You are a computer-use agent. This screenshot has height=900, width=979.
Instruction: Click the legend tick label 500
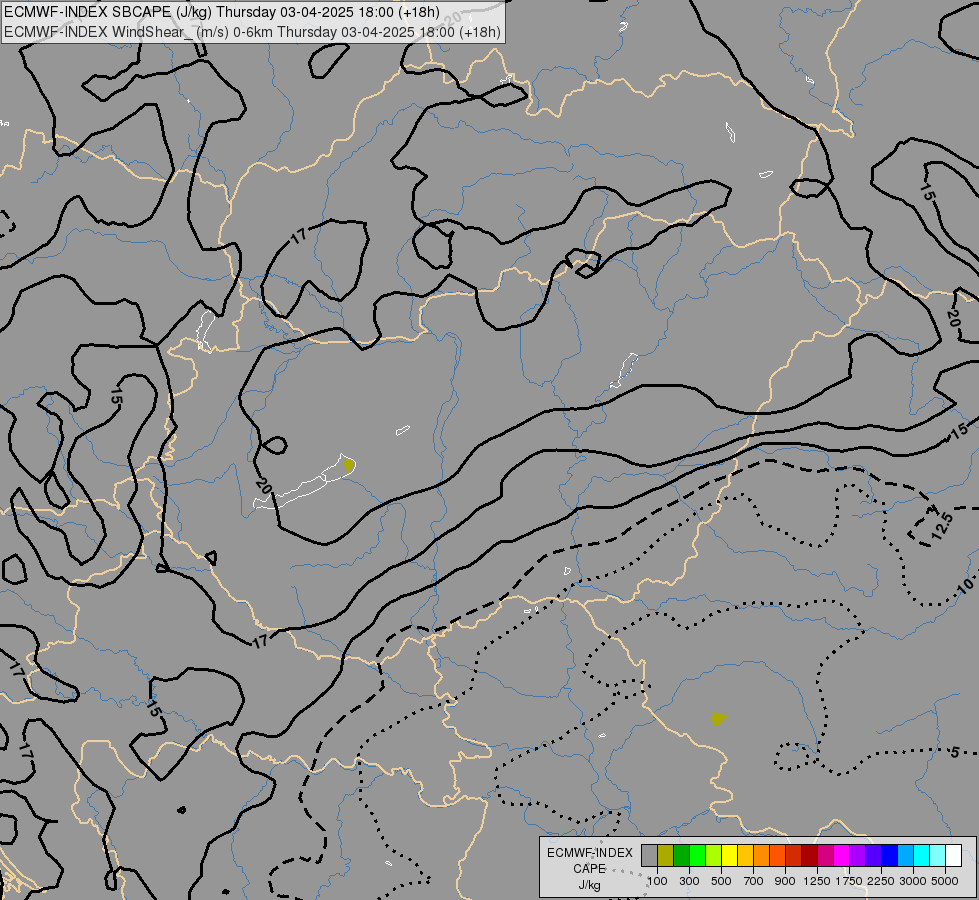721,881
